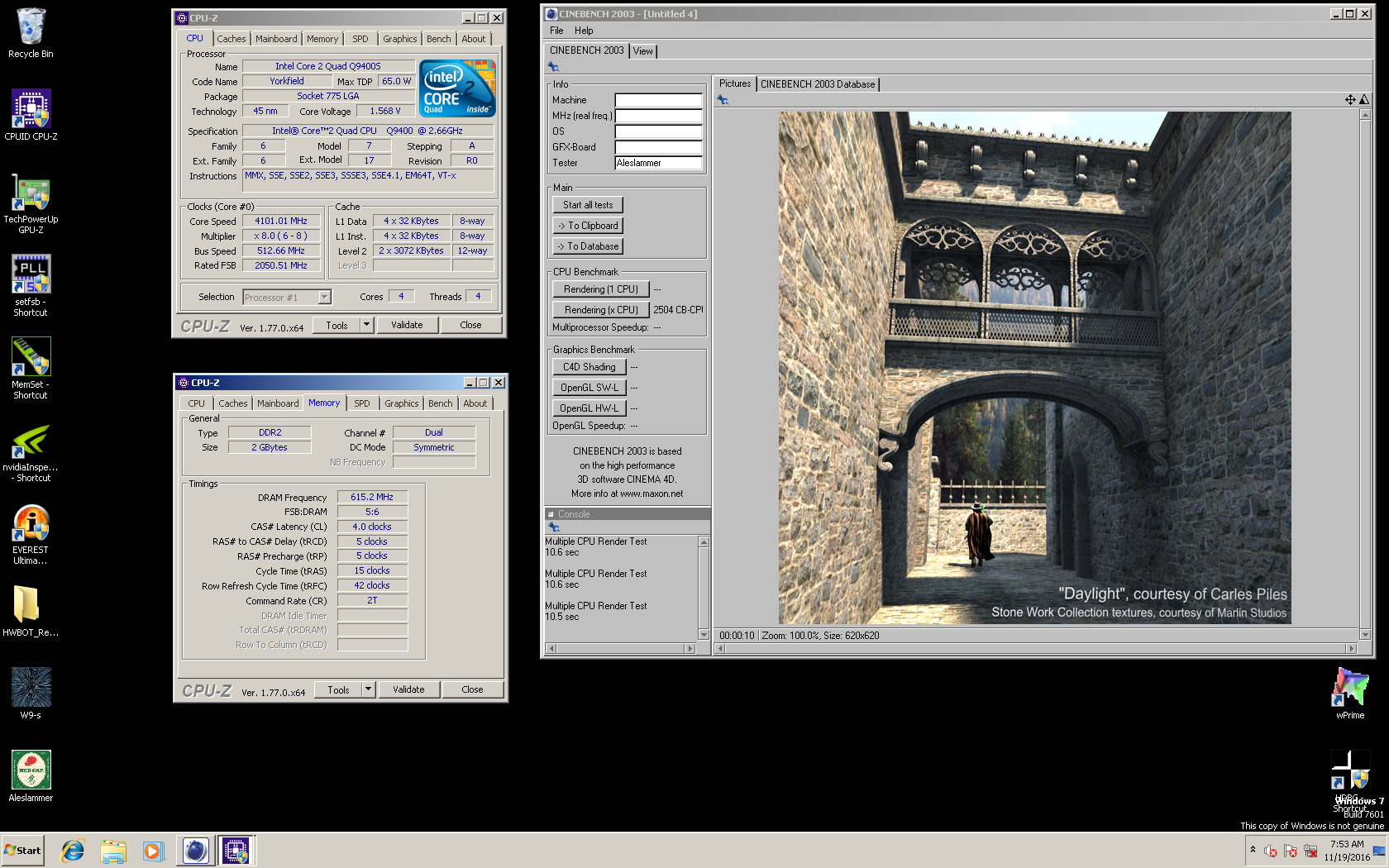Click Validate in Memory CPU-Z window
Image resolution: width=1389 pixels, height=868 pixels.
coord(408,689)
